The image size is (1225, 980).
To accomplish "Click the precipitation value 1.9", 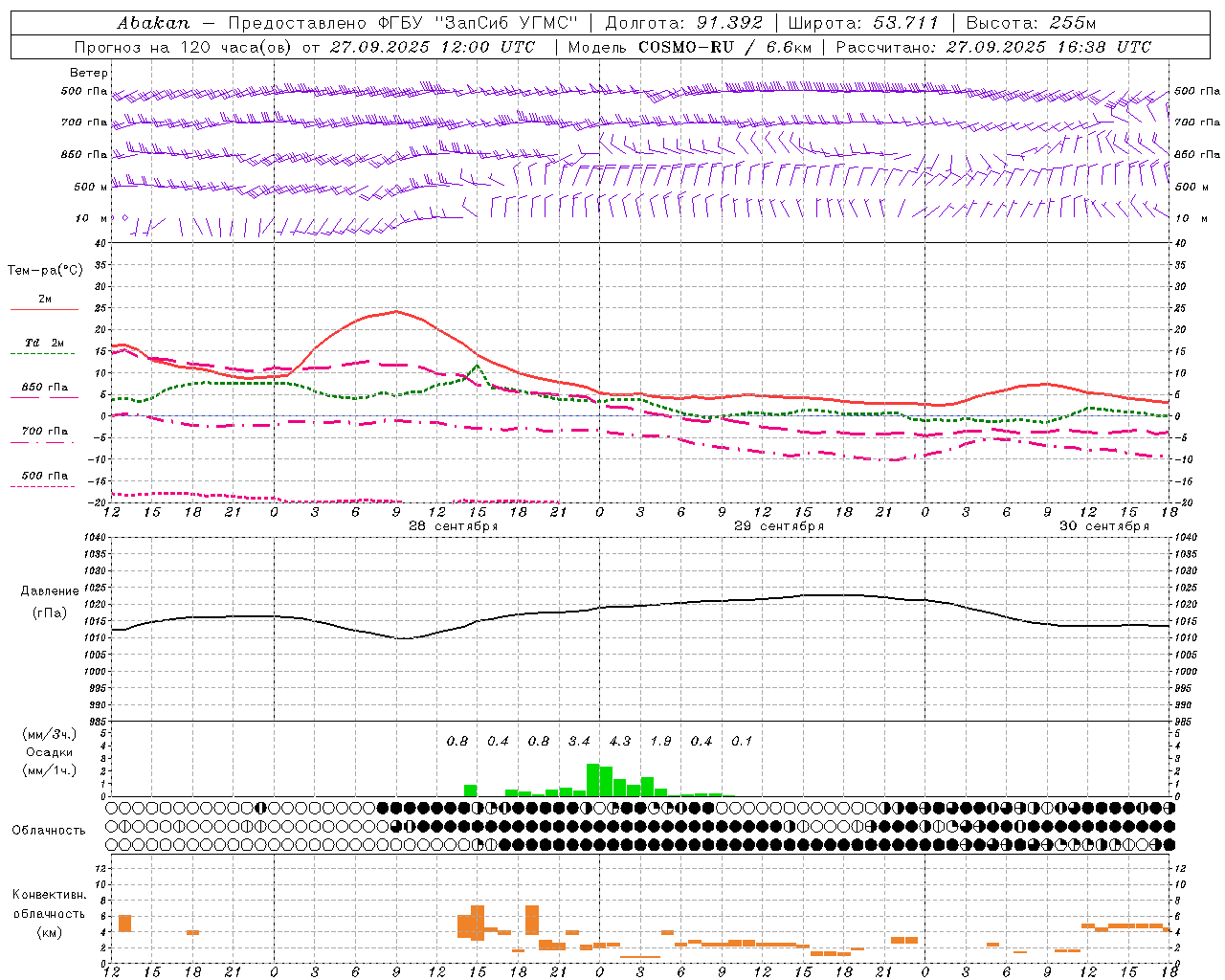I will click(x=660, y=741).
